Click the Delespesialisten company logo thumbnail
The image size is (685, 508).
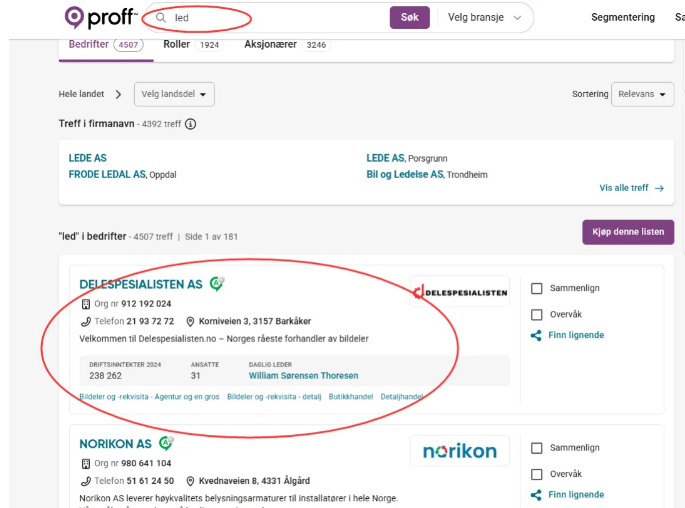tap(460, 292)
